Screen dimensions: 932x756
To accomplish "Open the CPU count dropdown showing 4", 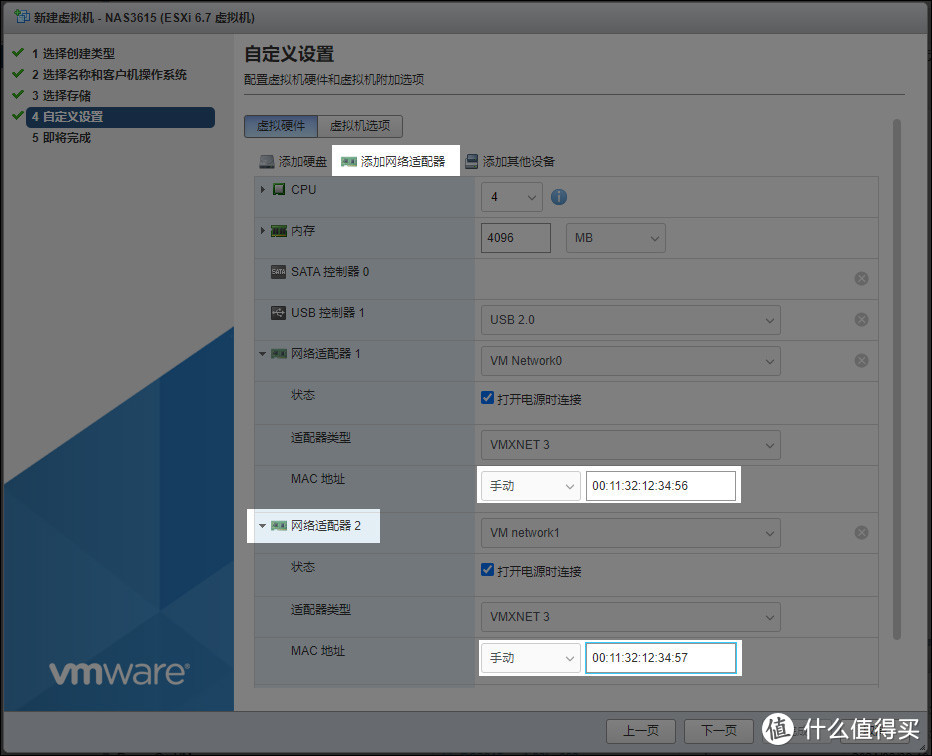I will (512, 197).
